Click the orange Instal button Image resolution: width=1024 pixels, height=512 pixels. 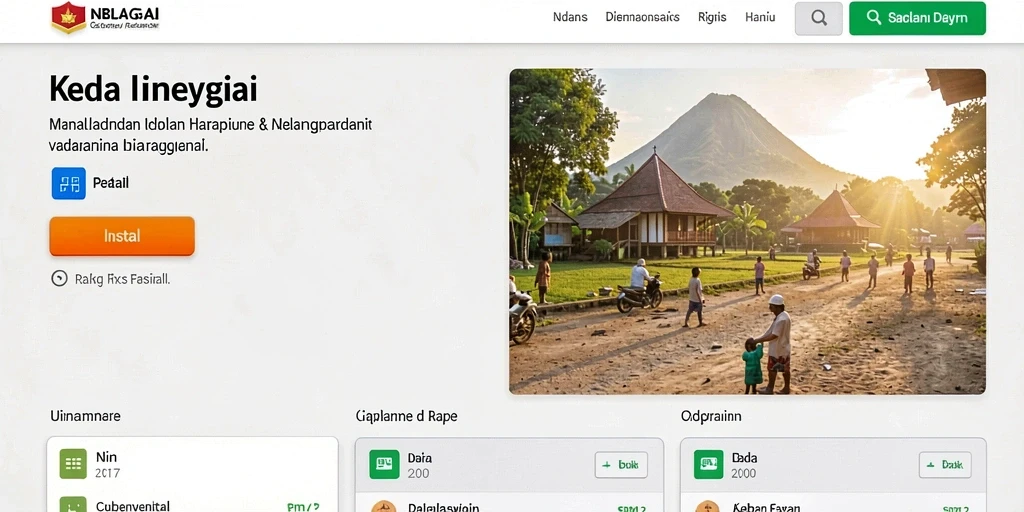pyautogui.click(x=122, y=236)
